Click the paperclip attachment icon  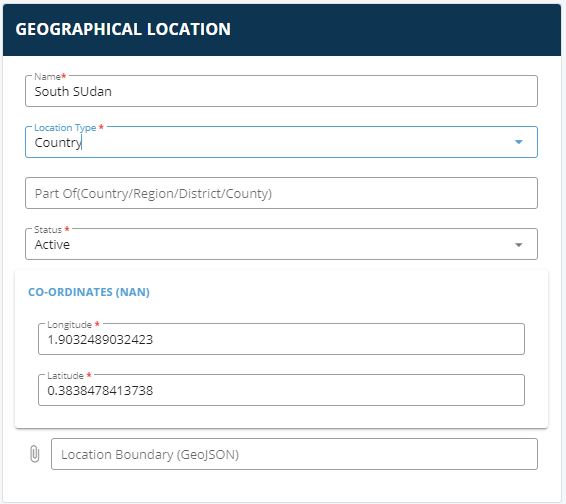[x=34, y=454]
